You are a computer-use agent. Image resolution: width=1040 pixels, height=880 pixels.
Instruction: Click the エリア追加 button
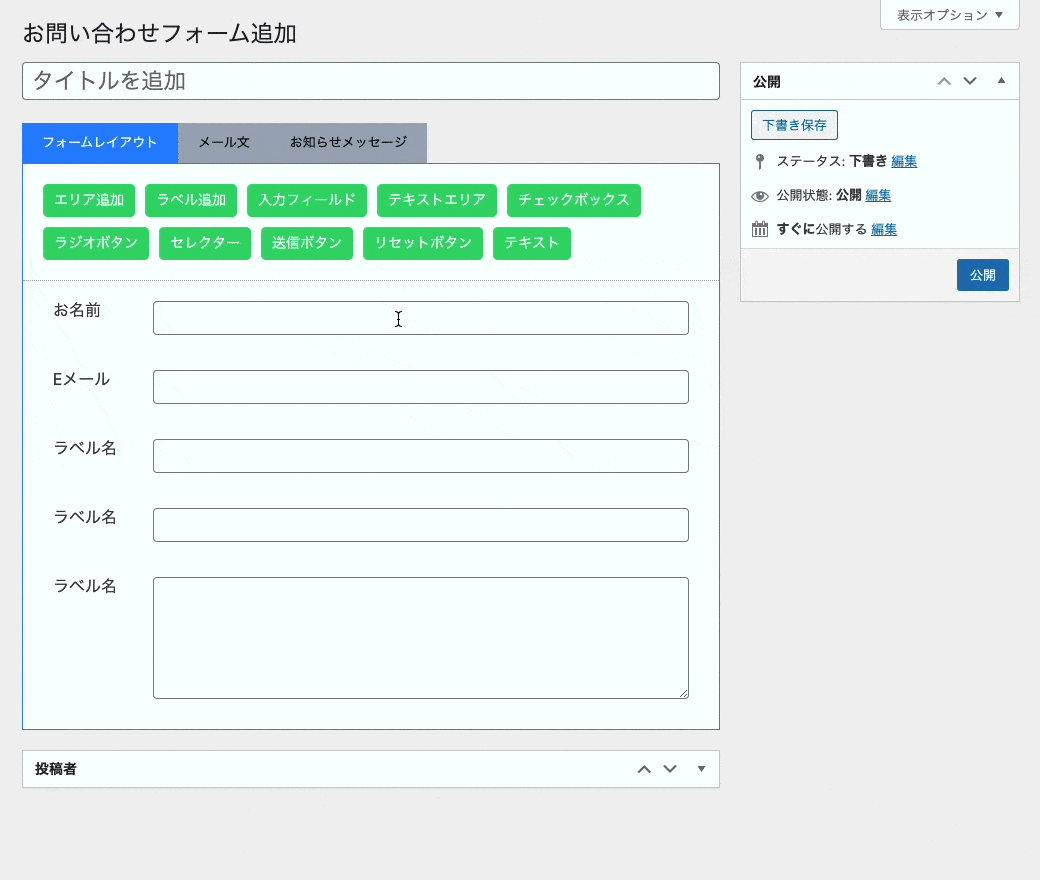[x=89, y=200]
